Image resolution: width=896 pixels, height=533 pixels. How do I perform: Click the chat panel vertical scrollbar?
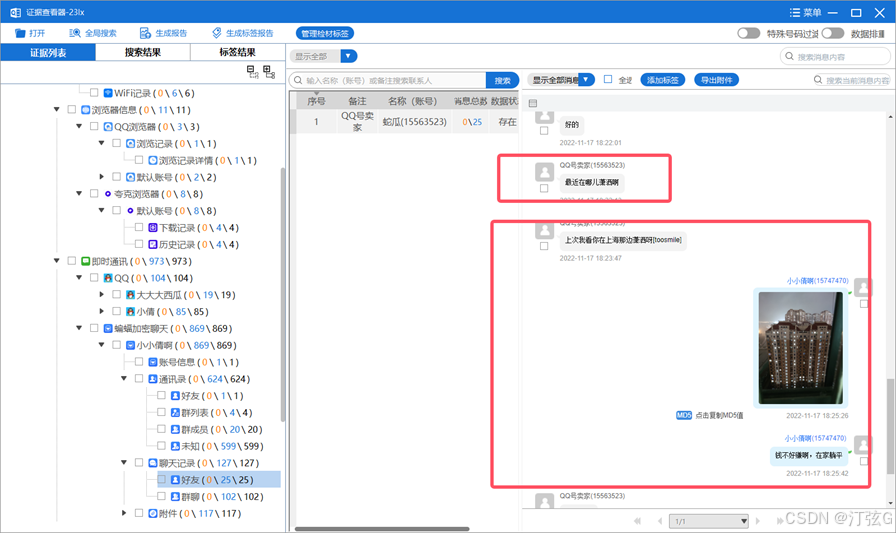tap(890, 426)
